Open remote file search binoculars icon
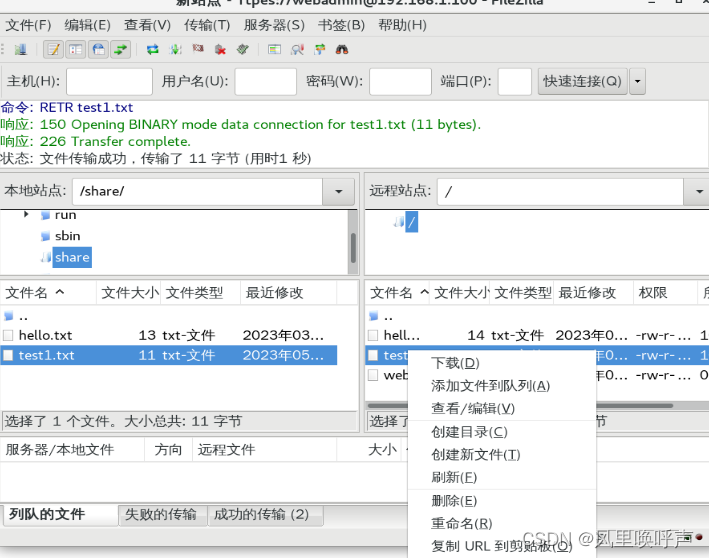709x558 pixels. pyautogui.click(x=342, y=49)
